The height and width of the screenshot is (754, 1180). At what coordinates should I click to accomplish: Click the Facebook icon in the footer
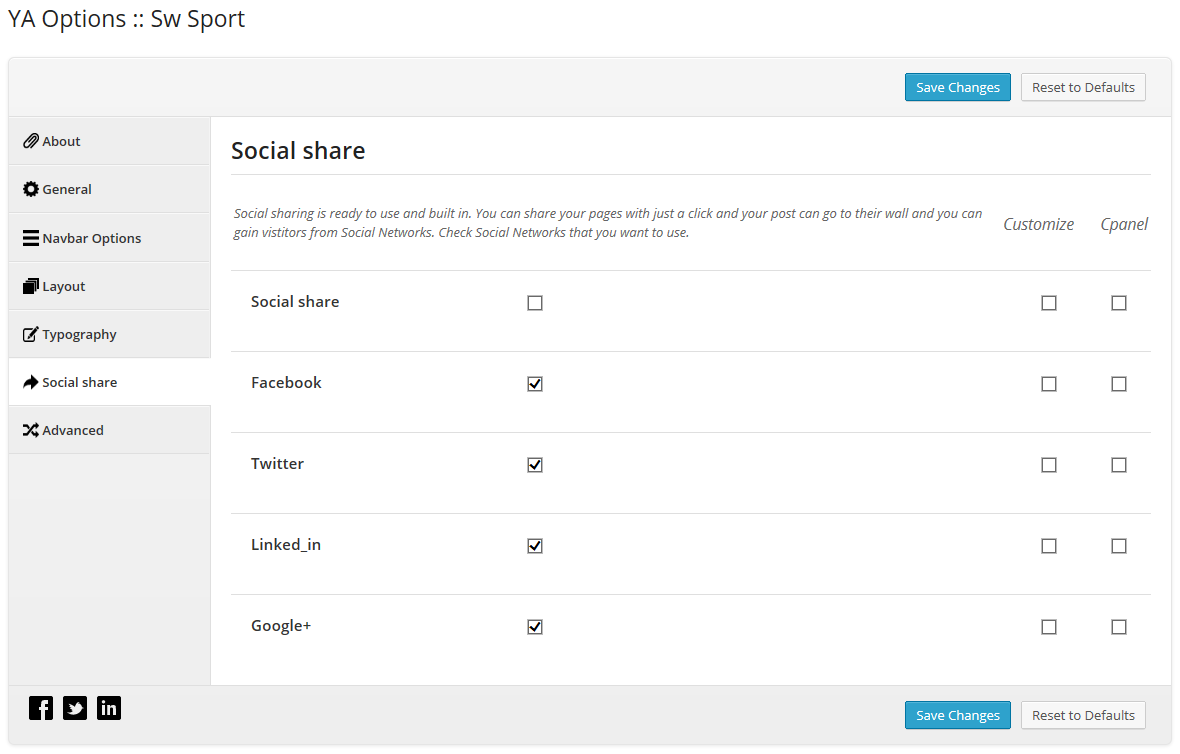pos(41,708)
